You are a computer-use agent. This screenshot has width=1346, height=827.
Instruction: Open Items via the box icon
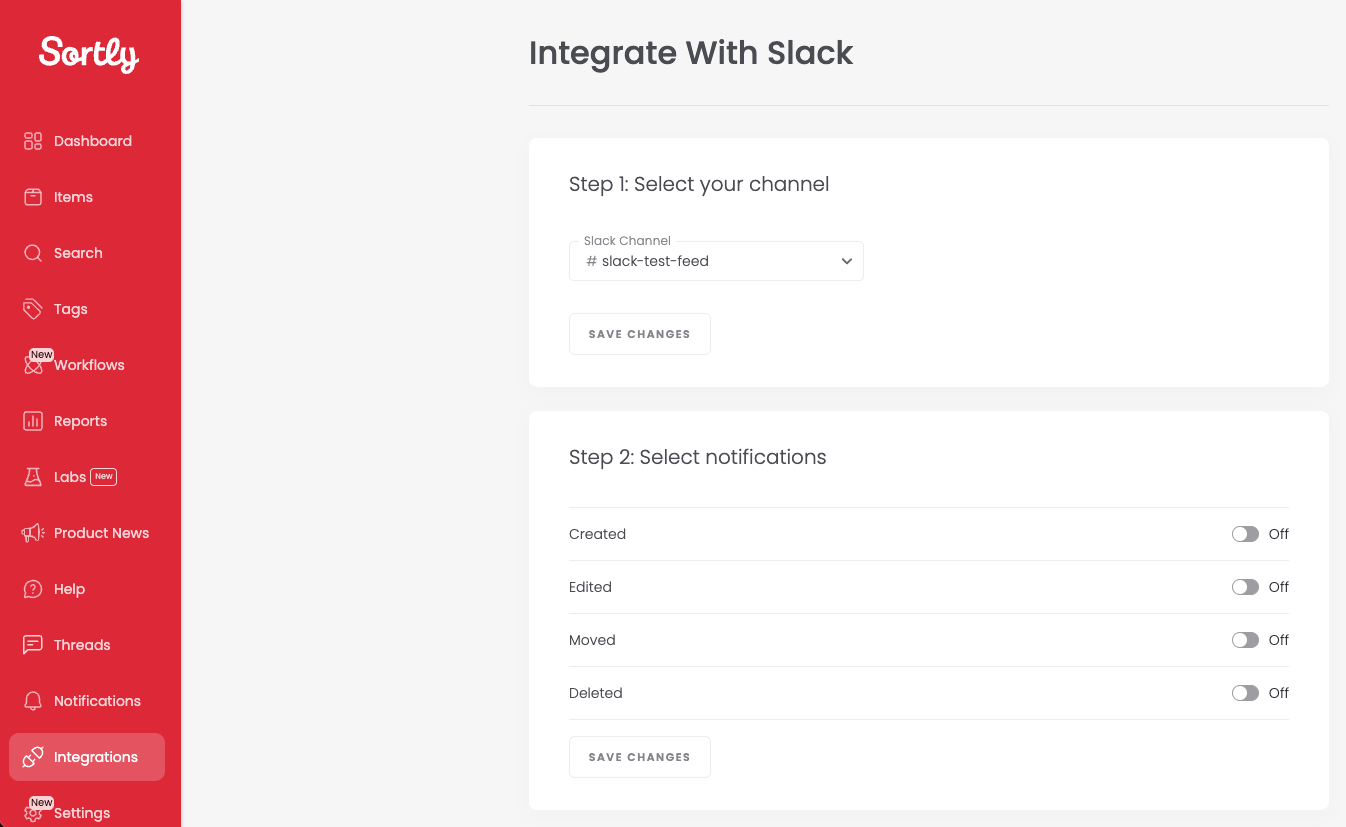[33, 197]
